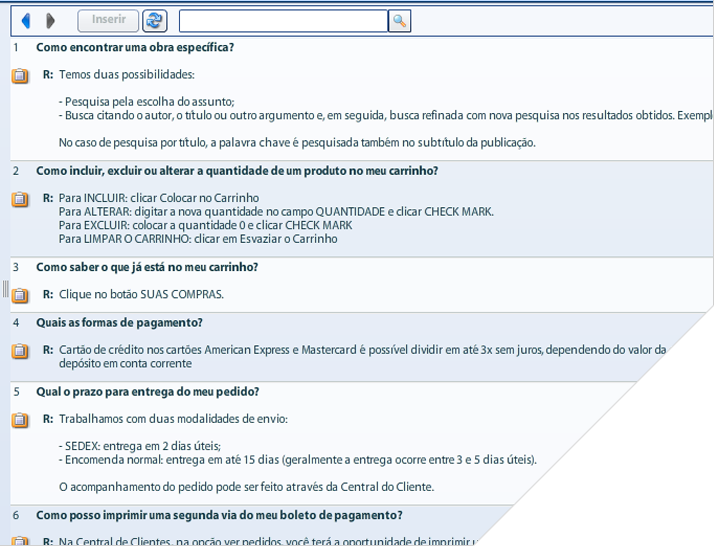Click line 'Para INCLUIR: clicar Colocar no Carrinho'

click(159, 198)
